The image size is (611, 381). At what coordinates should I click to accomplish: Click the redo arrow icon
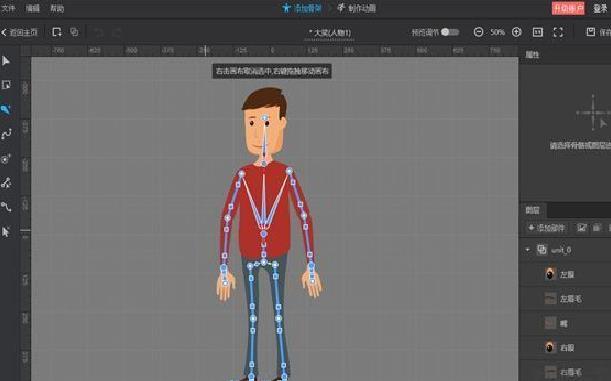point(117,33)
